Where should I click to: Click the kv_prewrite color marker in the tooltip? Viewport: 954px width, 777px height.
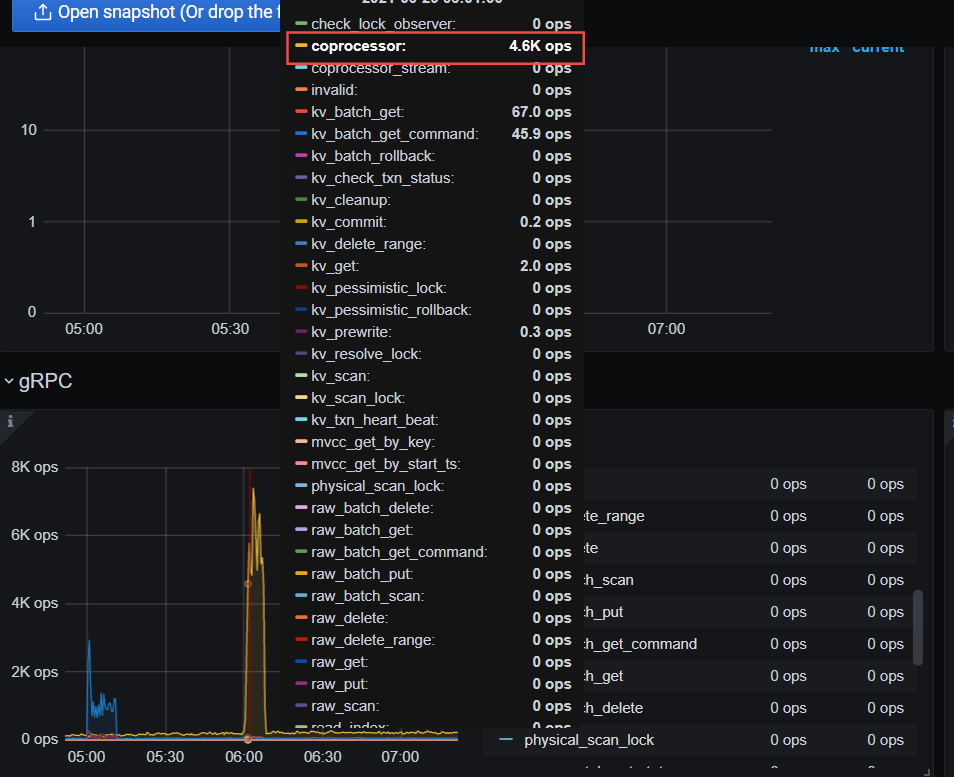click(302, 332)
